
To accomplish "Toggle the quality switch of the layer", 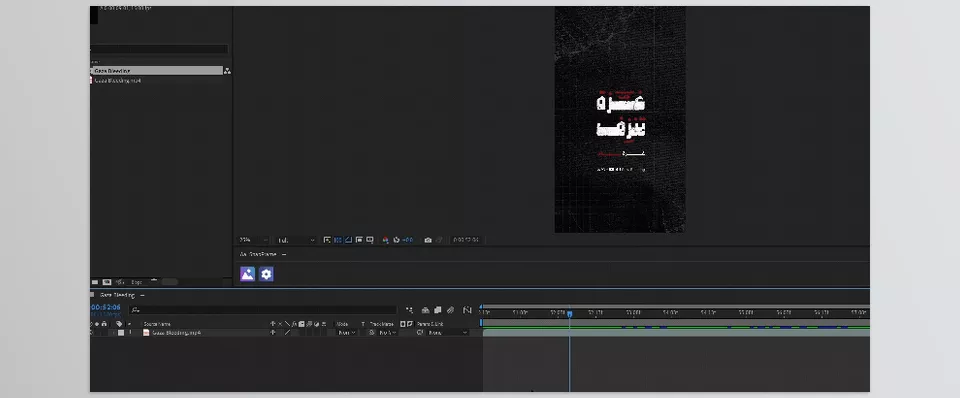I will click(287, 332).
